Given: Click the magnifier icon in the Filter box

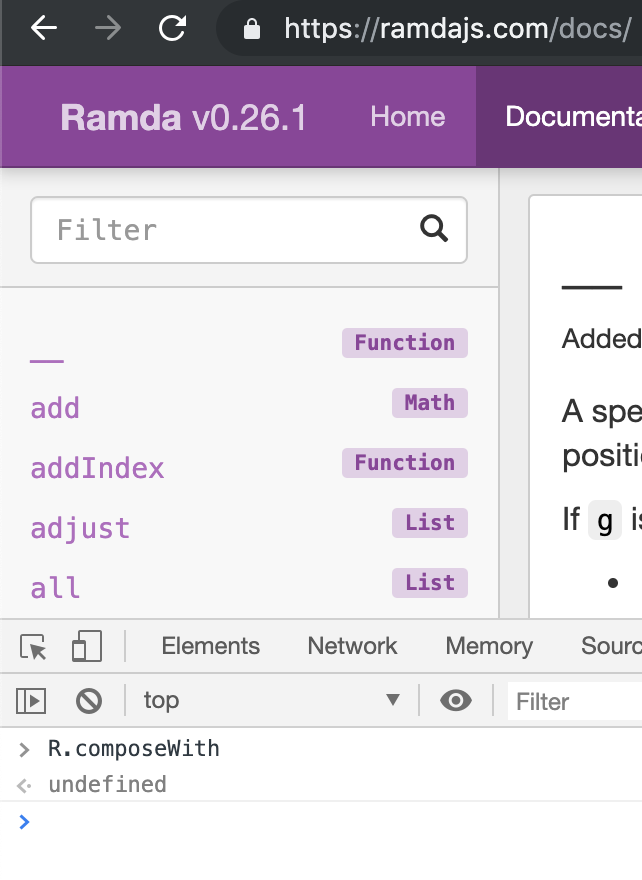Looking at the screenshot, I should click(434, 230).
